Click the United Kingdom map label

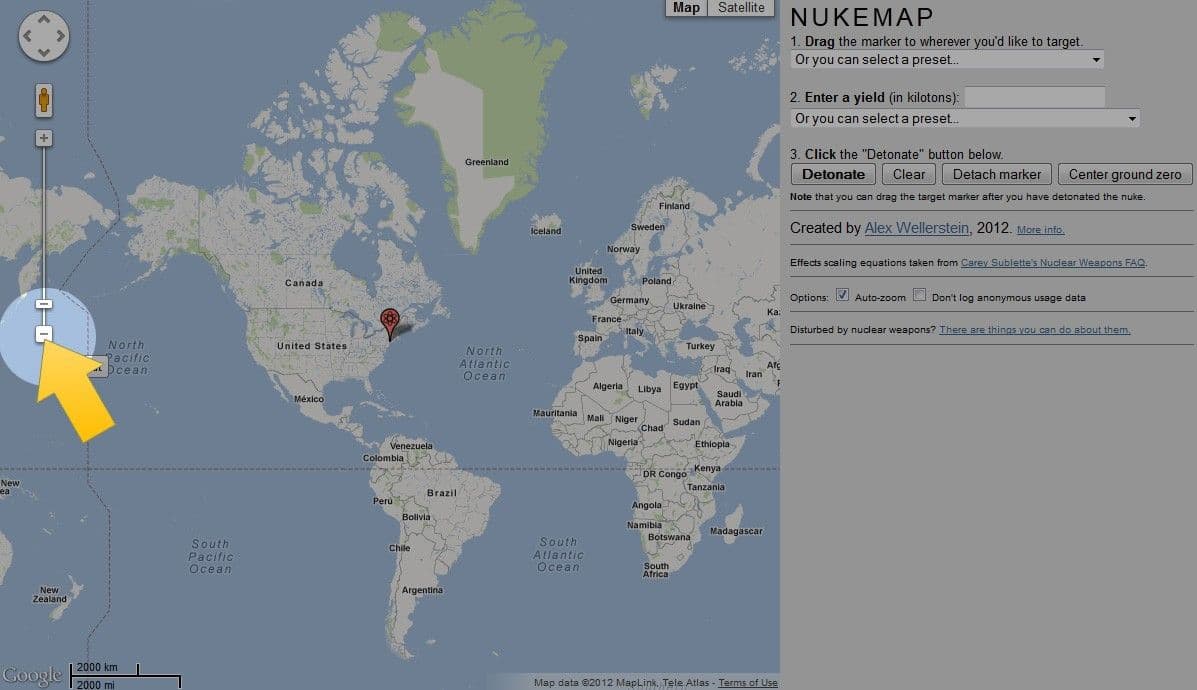click(588, 276)
